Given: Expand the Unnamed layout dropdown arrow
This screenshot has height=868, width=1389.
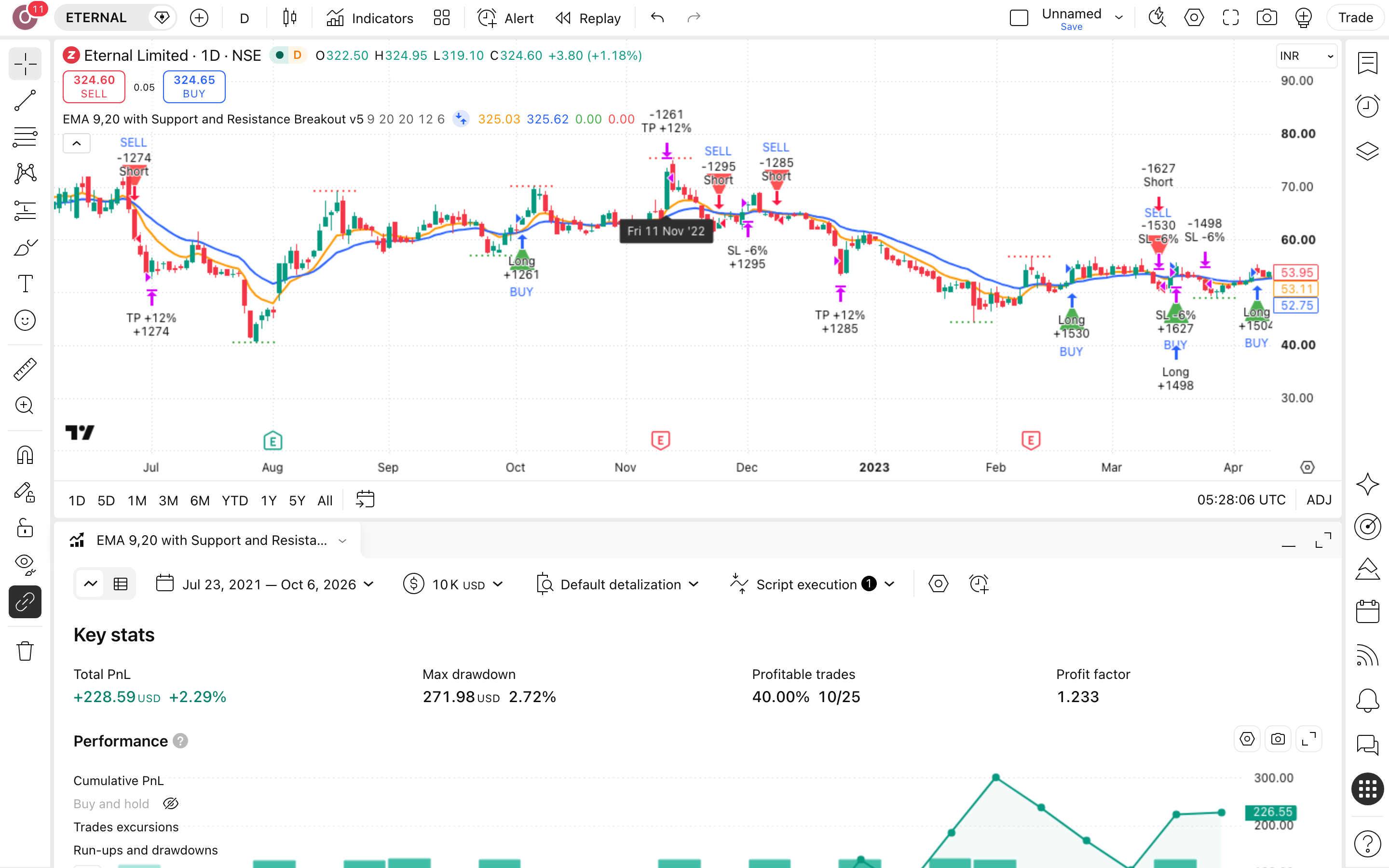Looking at the screenshot, I should (x=1119, y=18).
